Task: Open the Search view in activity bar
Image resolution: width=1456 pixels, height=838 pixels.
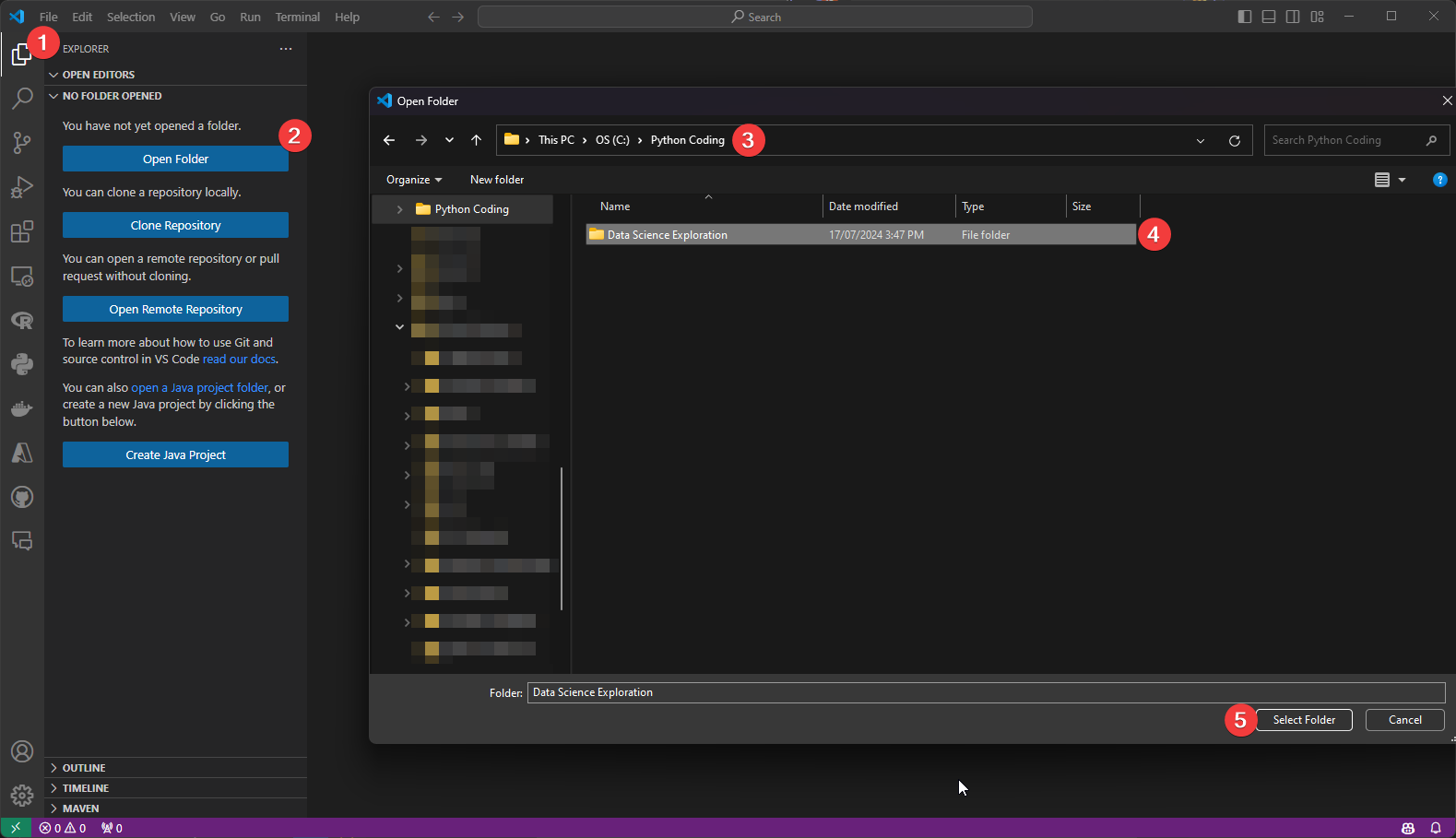Action: 22,98
